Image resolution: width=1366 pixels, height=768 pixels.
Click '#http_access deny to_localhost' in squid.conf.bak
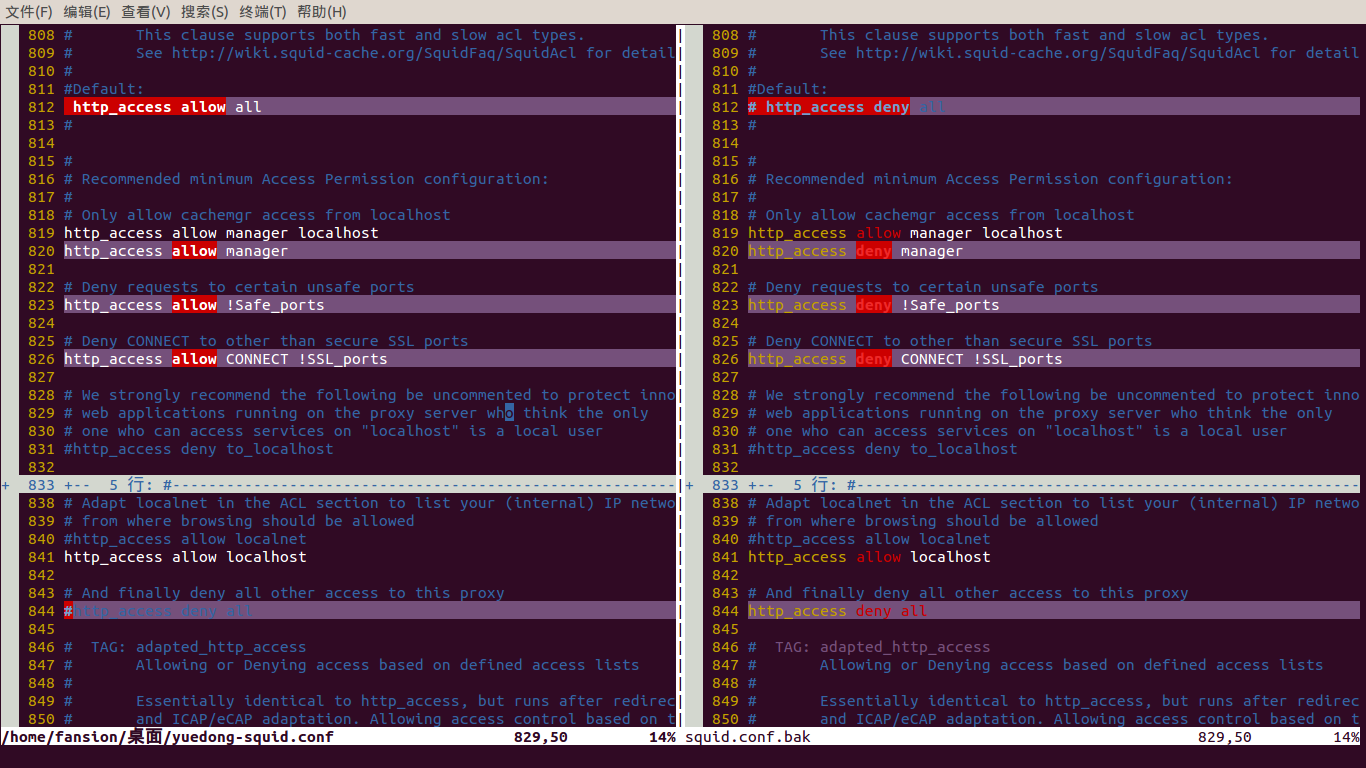[x=883, y=449]
